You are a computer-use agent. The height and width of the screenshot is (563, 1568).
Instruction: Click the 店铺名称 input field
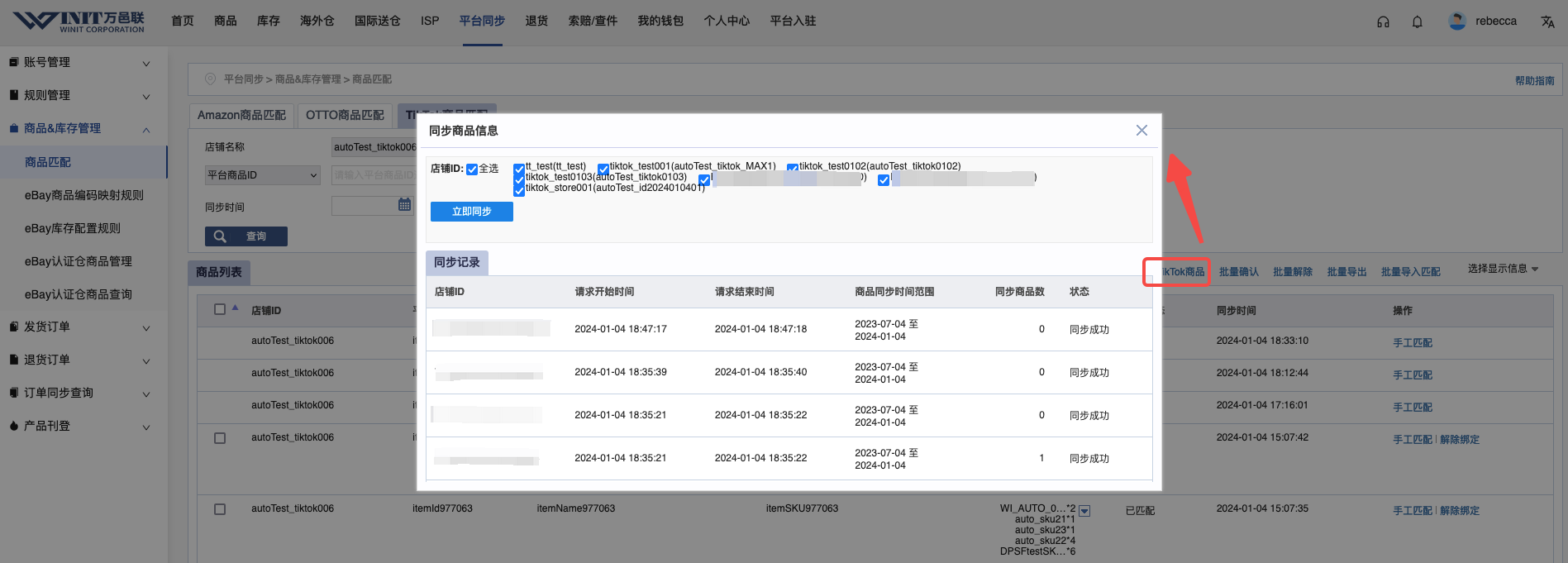click(374, 147)
